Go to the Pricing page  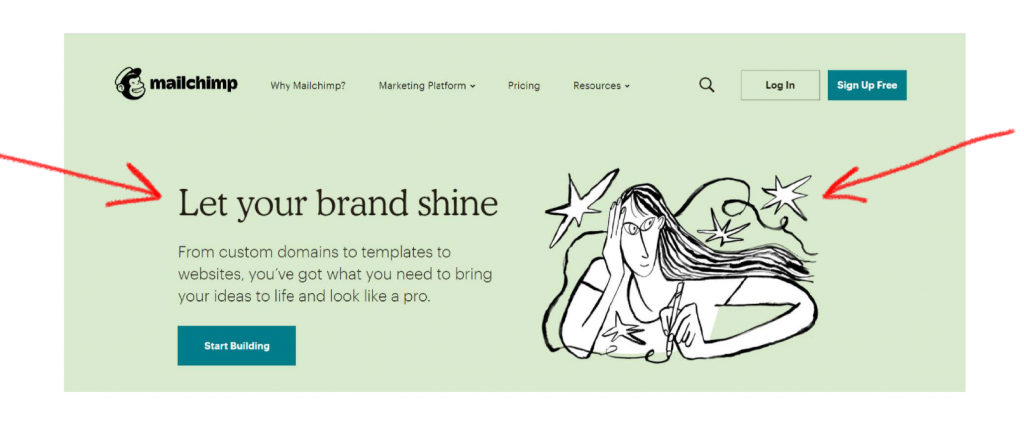pos(523,86)
